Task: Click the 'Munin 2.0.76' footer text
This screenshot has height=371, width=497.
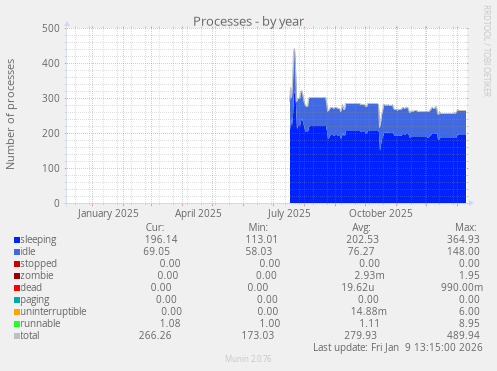Action: [248, 359]
